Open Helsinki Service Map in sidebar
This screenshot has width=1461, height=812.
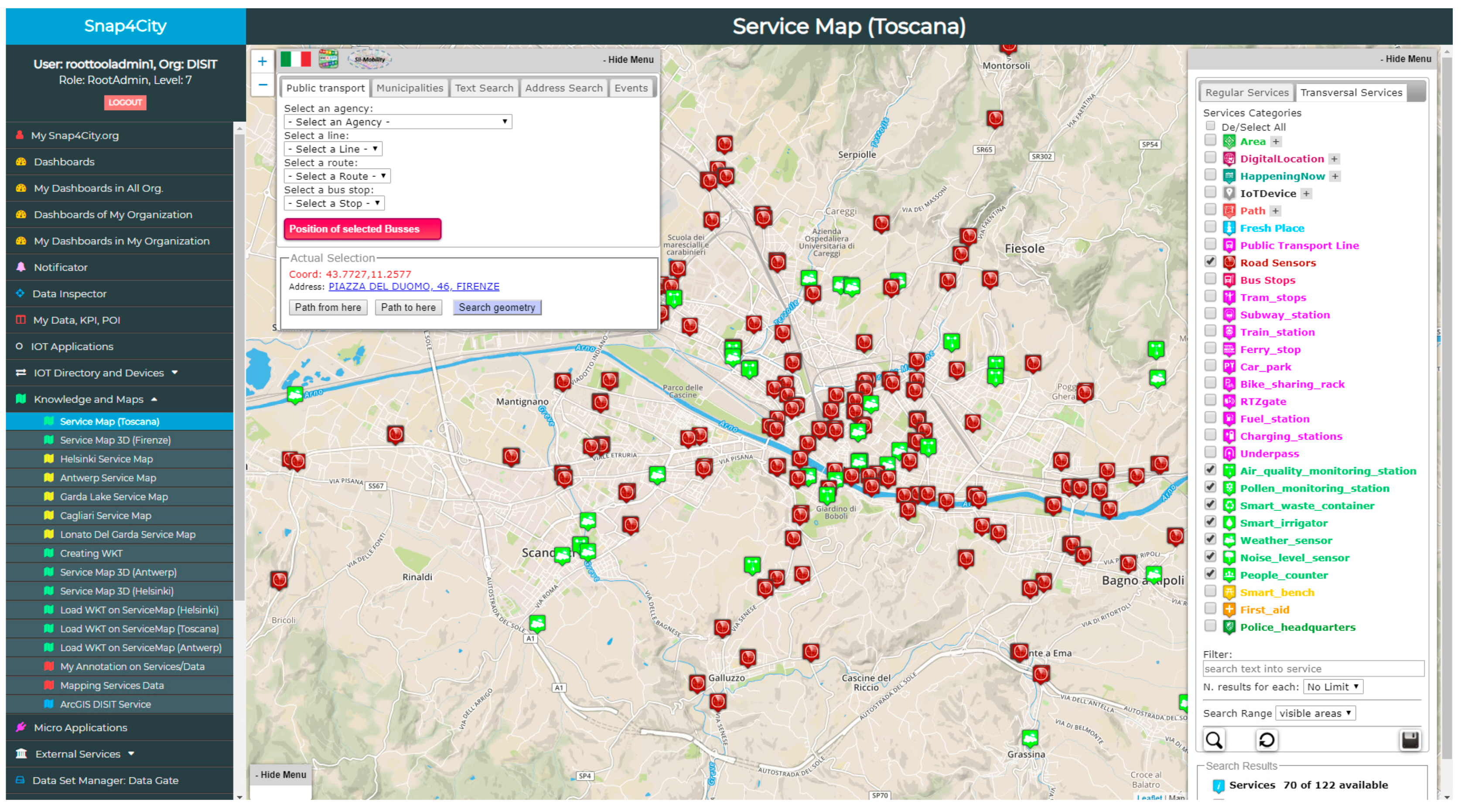point(106,459)
